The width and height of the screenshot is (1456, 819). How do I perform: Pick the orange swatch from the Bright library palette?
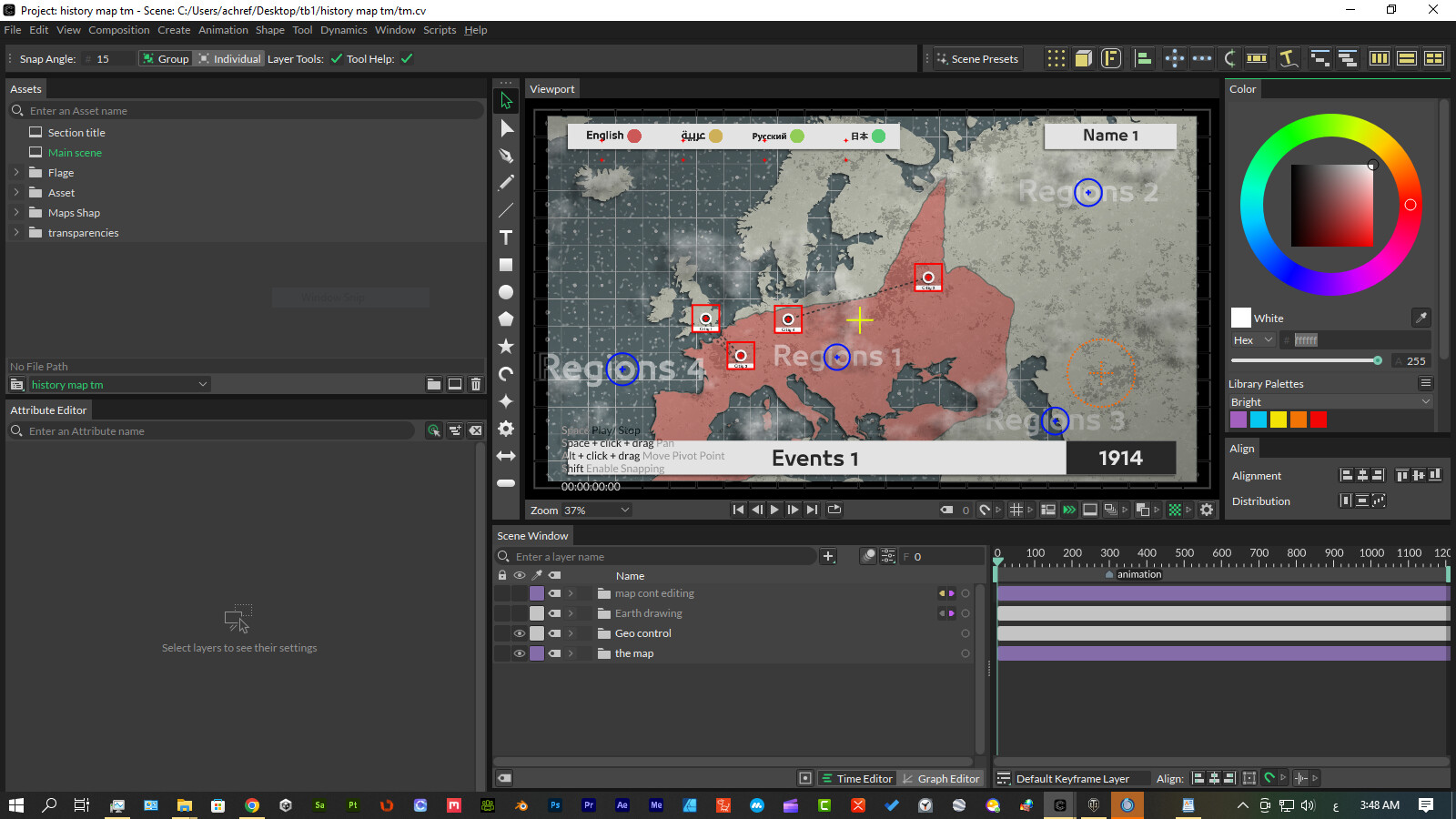1298,420
